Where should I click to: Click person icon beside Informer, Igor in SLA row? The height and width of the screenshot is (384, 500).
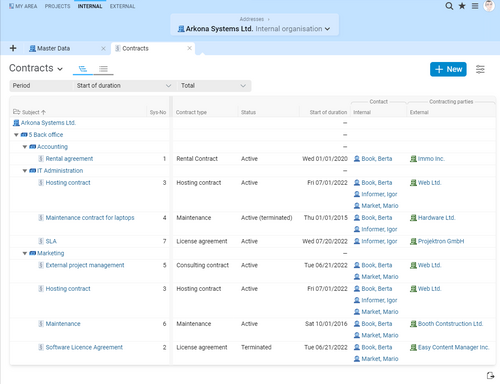(x=357, y=241)
